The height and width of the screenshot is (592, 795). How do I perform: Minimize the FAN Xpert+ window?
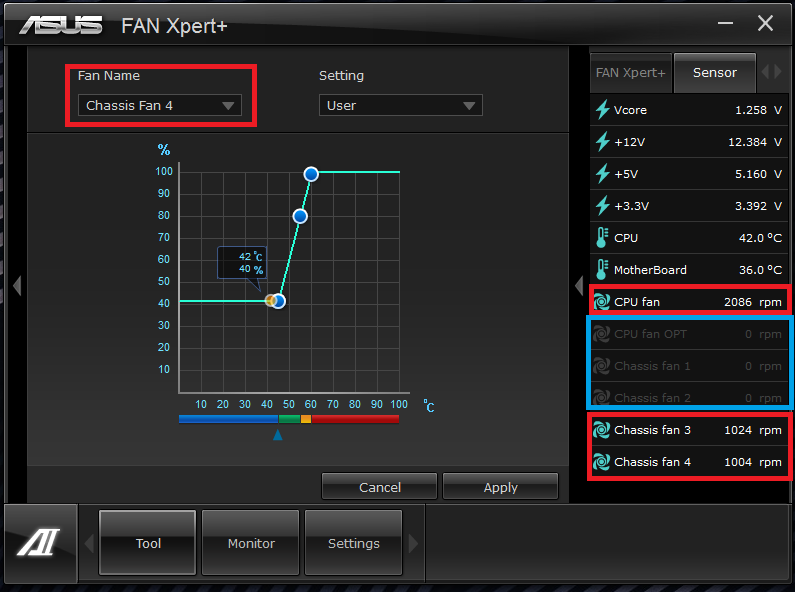pos(725,23)
